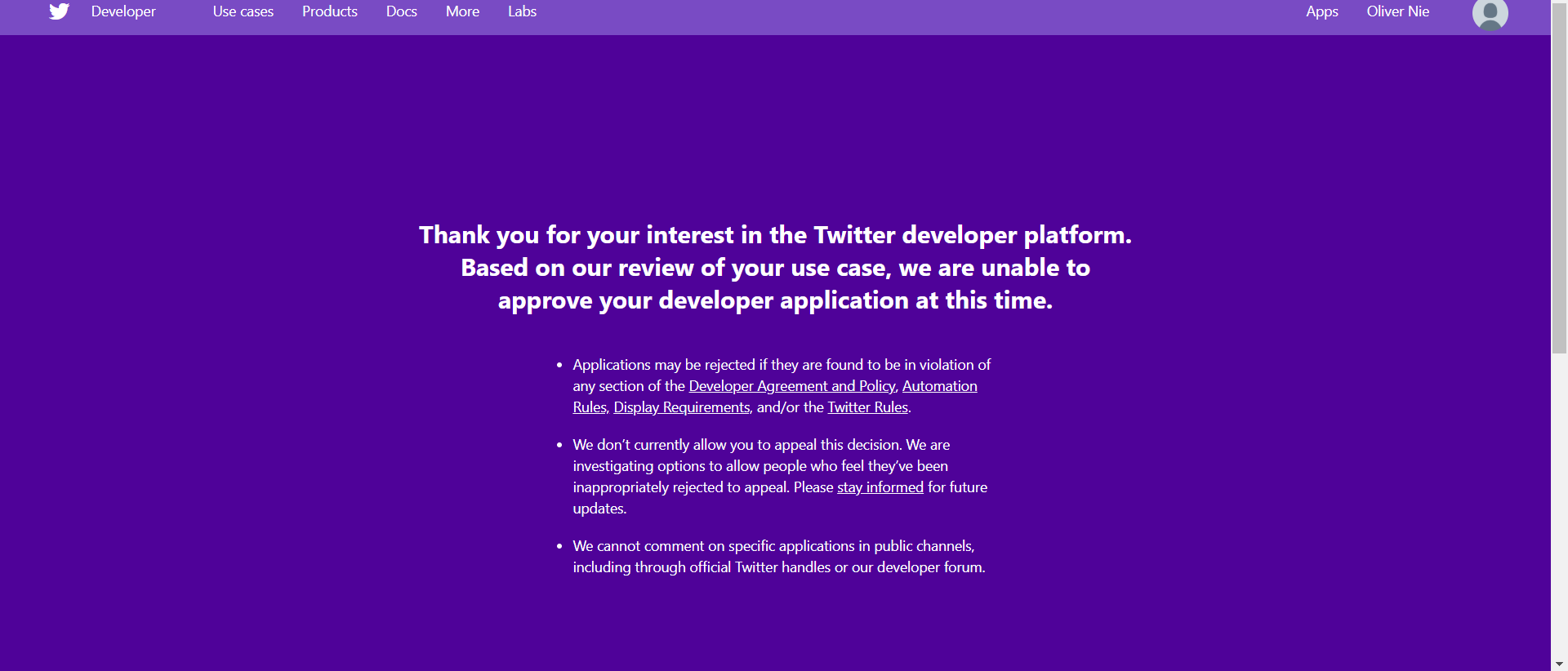Click the rejection heading text
Screen dimensions: 1568x671
[x=775, y=268]
